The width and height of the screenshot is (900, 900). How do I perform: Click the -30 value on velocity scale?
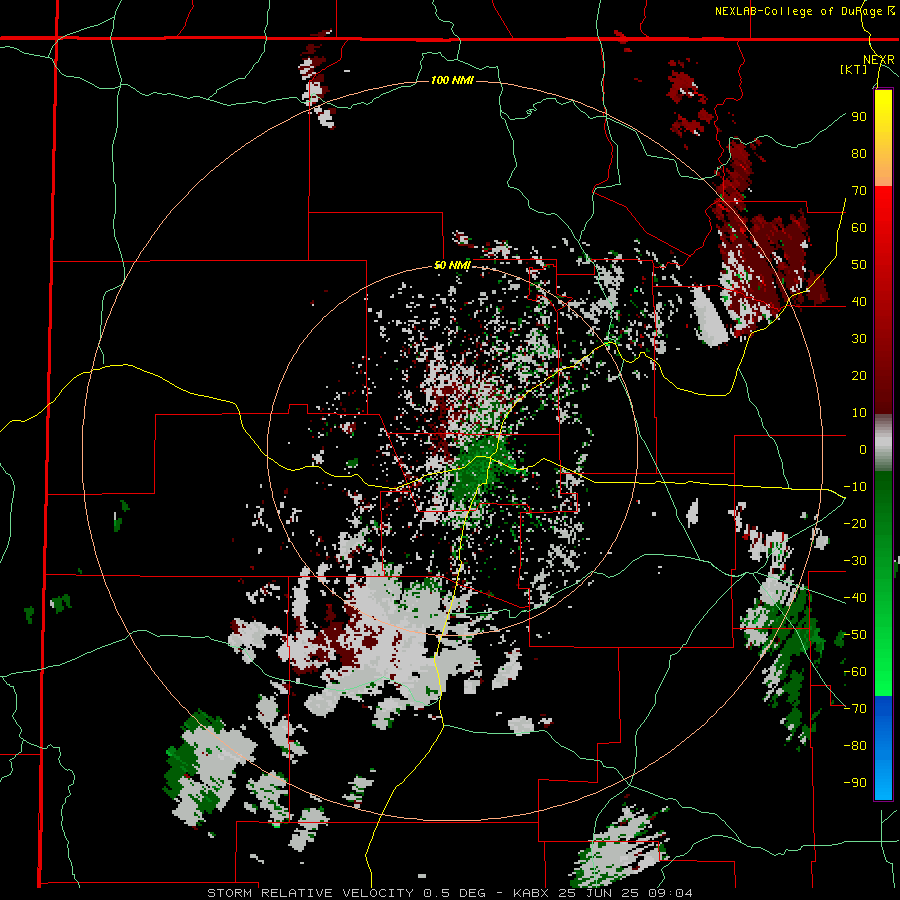[x=855, y=561]
